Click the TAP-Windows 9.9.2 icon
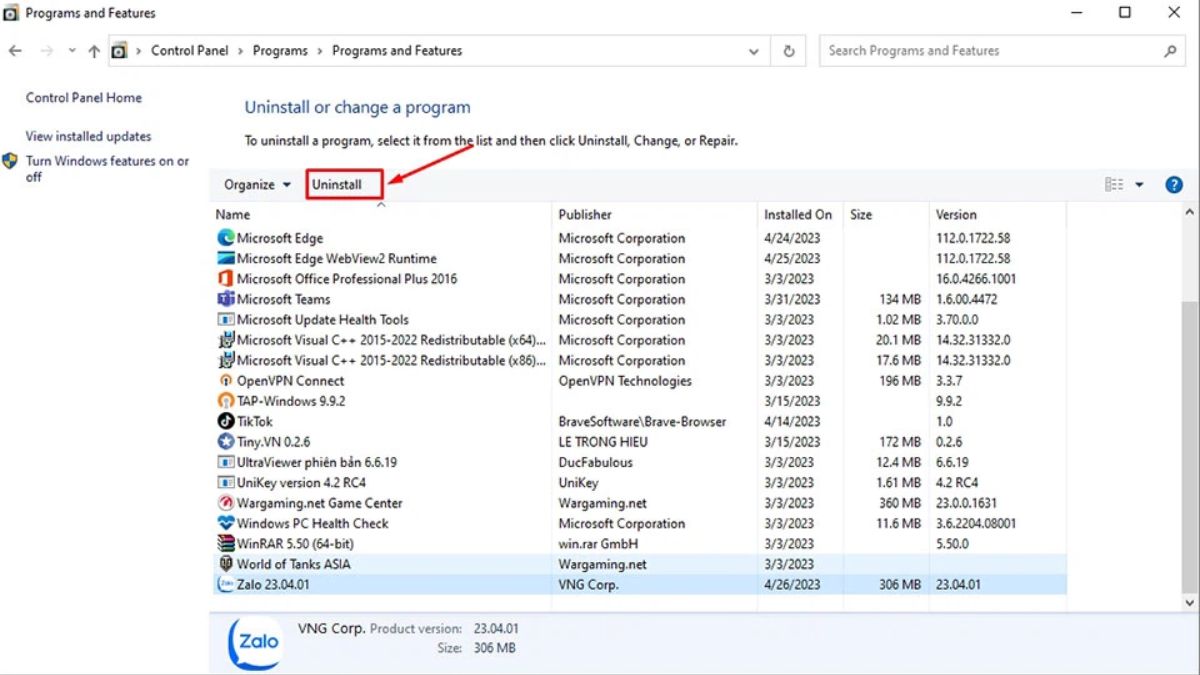 click(x=226, y=401)
